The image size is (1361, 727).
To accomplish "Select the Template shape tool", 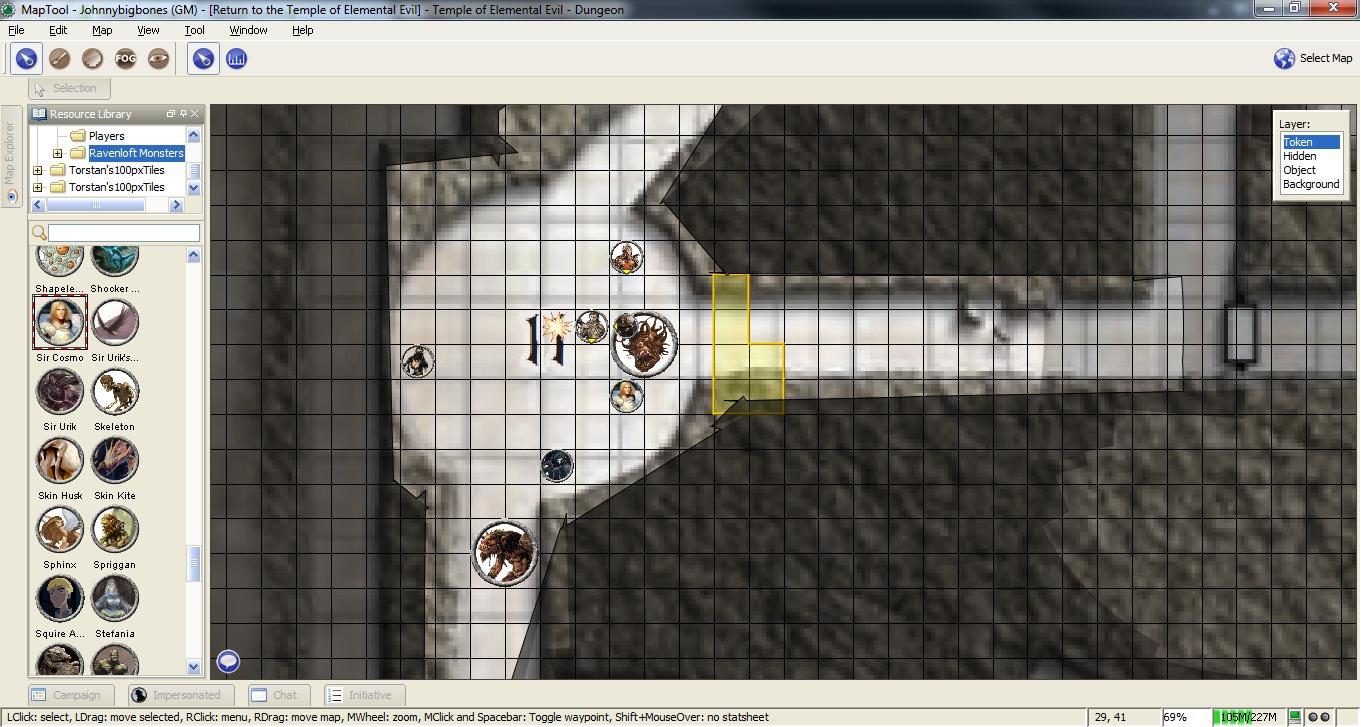I will coord(92,59).
